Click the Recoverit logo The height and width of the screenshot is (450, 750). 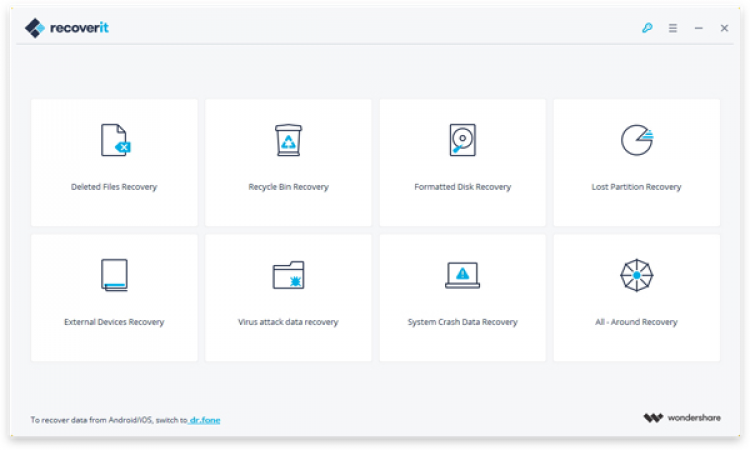(67, 28)
